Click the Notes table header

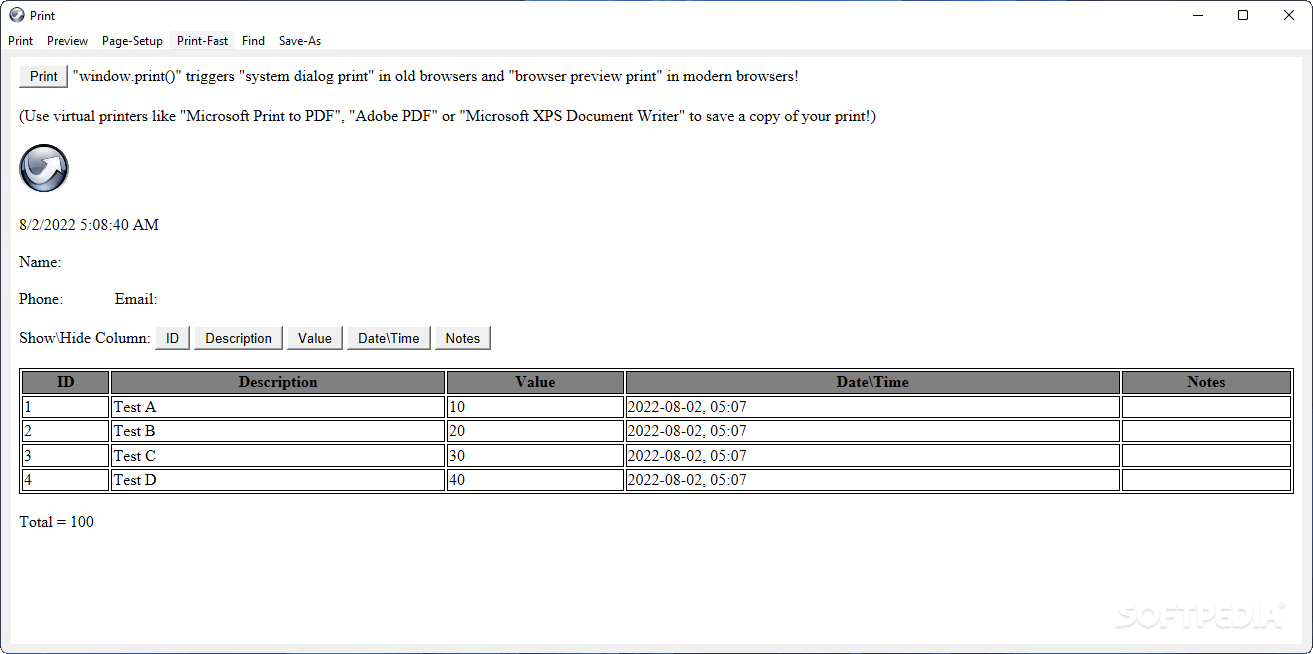[x=1207, y=382]
